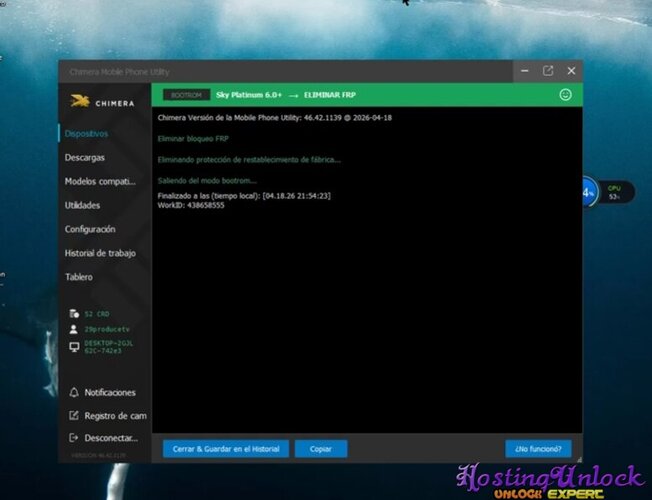The image size is (652, 500).
Task: Click the Desconectar label
Action: (111, 438)
